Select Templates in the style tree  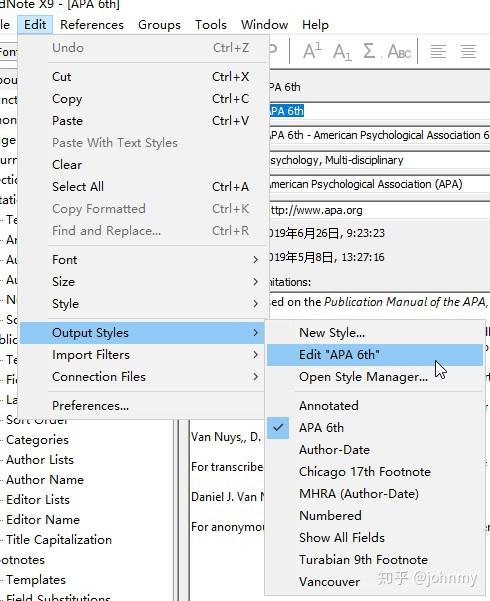coord(36,580)
